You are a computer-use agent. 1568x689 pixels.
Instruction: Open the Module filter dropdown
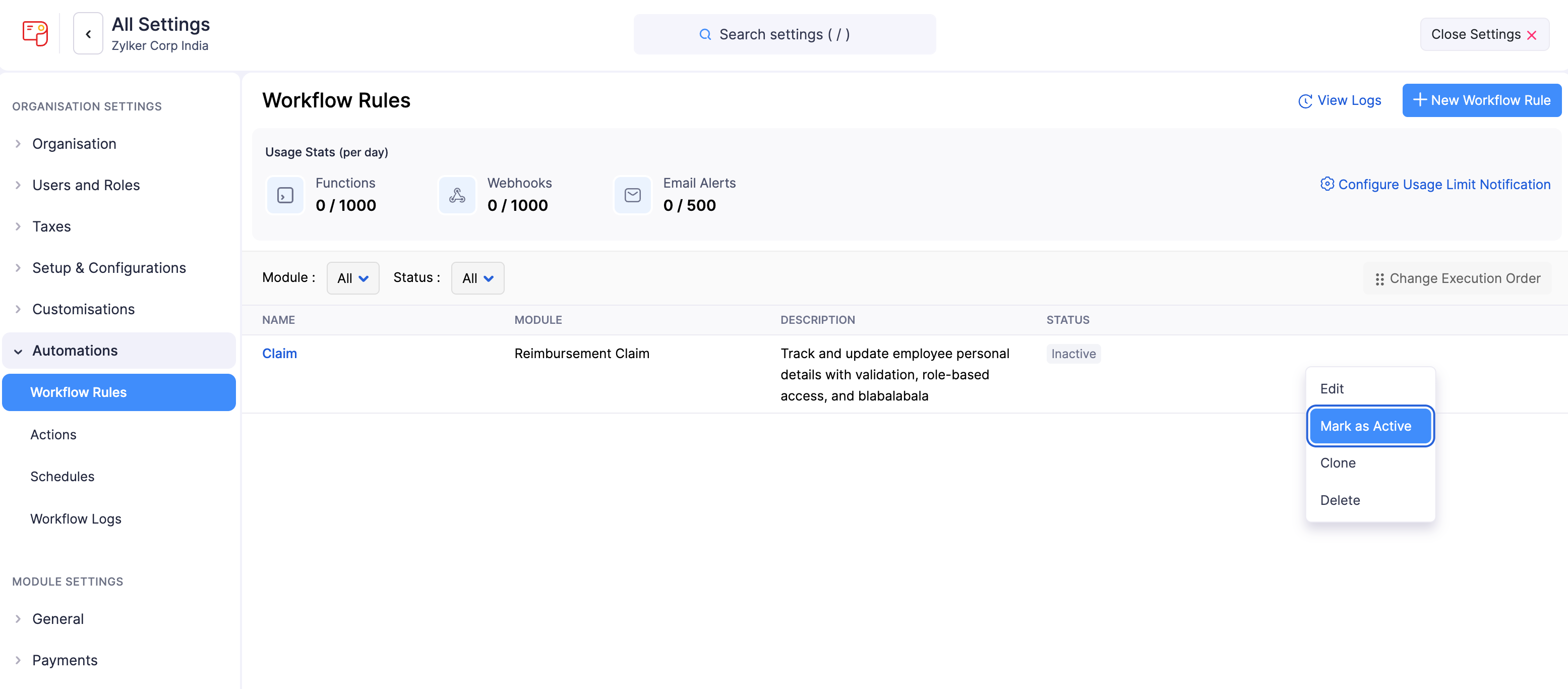tap(352, 278)
